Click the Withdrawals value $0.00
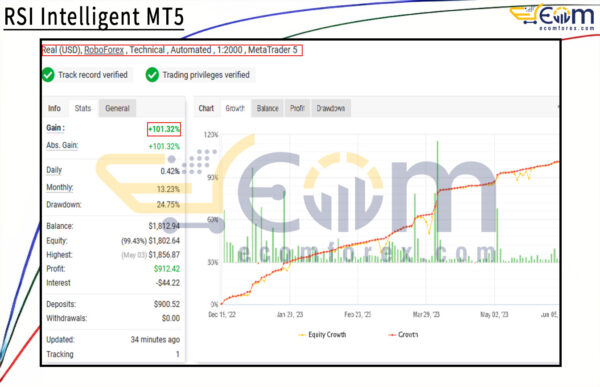Viewport: 600px width, 387px height. click(171, 318)
